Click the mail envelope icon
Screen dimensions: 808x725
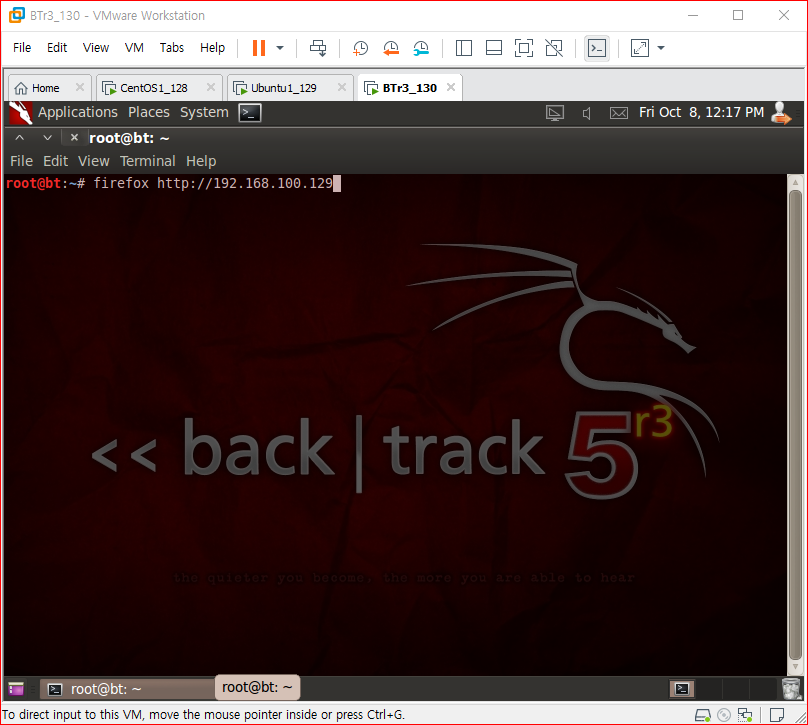click(x=618, y=113)
